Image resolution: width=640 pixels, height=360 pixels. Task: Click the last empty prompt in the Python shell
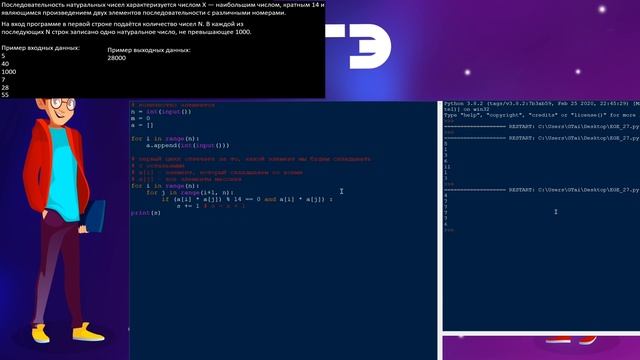[449, 230]
